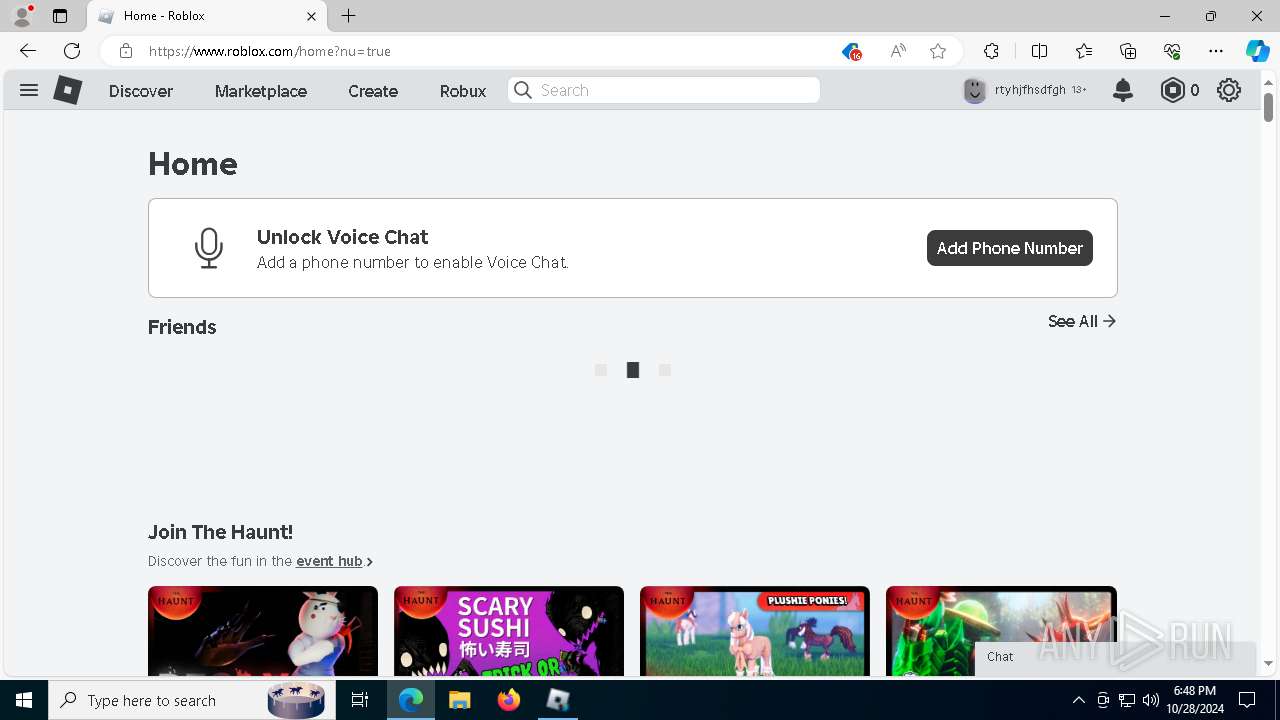1280x720 pixels.
Task: Reload the page with Refresh icon
Action: (x=72, y=51)
